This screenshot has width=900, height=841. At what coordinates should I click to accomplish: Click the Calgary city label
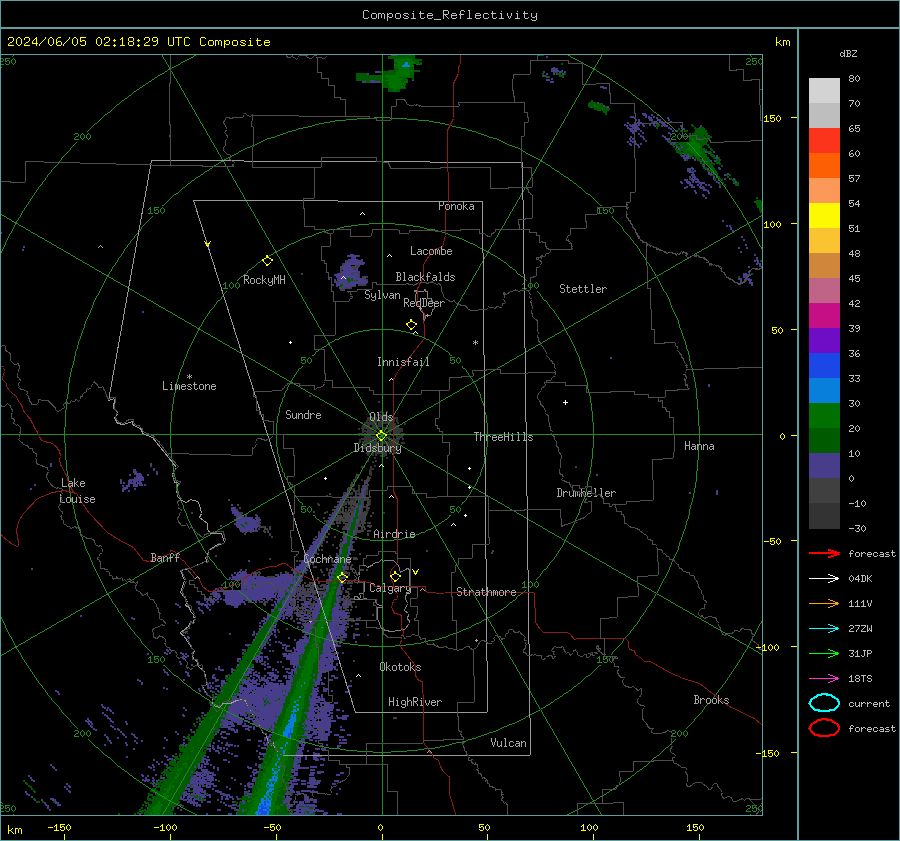390,588
